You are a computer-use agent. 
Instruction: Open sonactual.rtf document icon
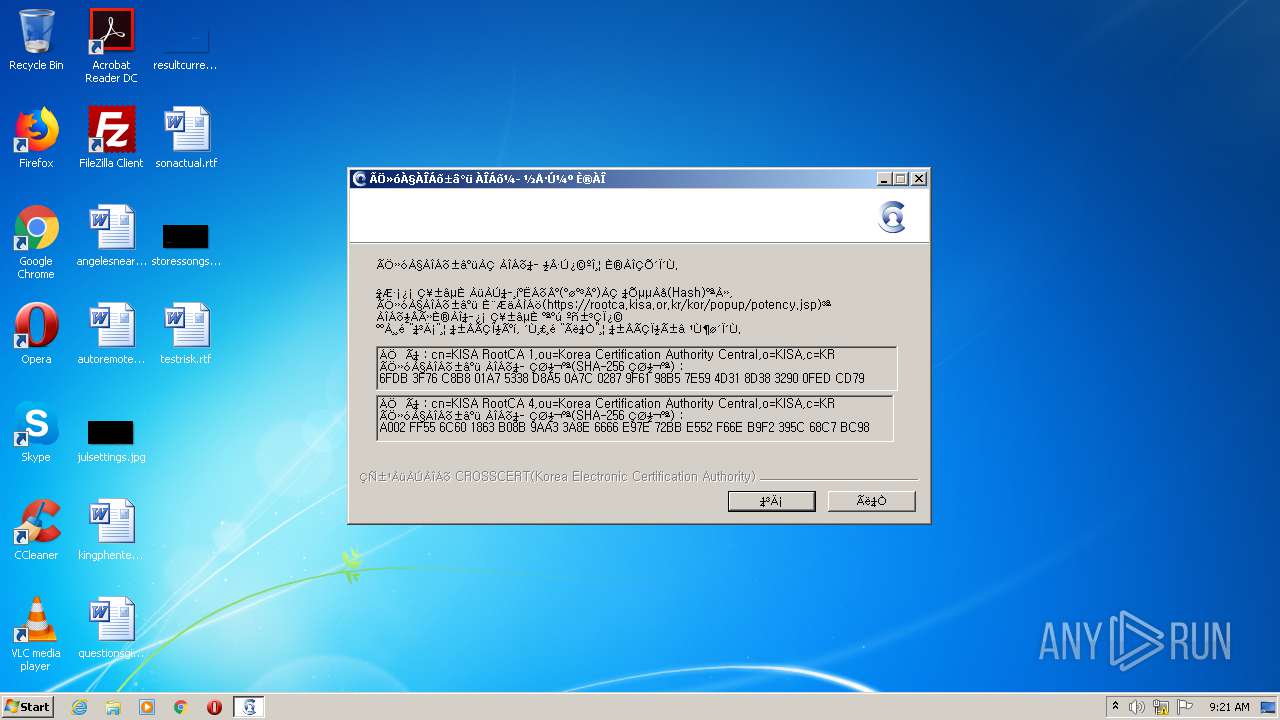pos(186,138)
